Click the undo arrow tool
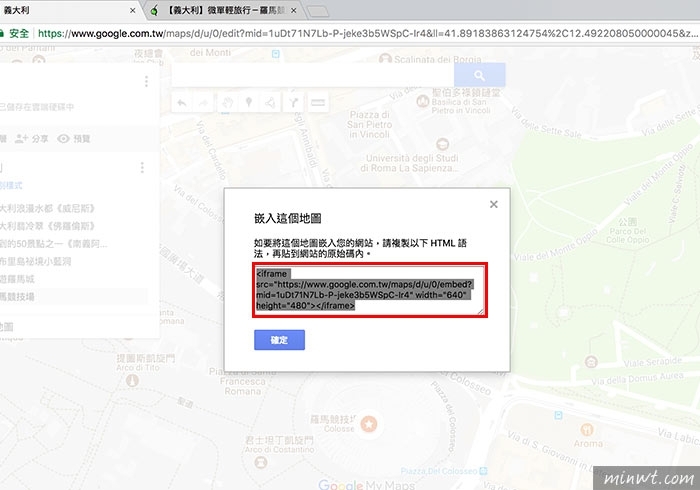Screen dimensions: 700x490 tap(182, 103)
